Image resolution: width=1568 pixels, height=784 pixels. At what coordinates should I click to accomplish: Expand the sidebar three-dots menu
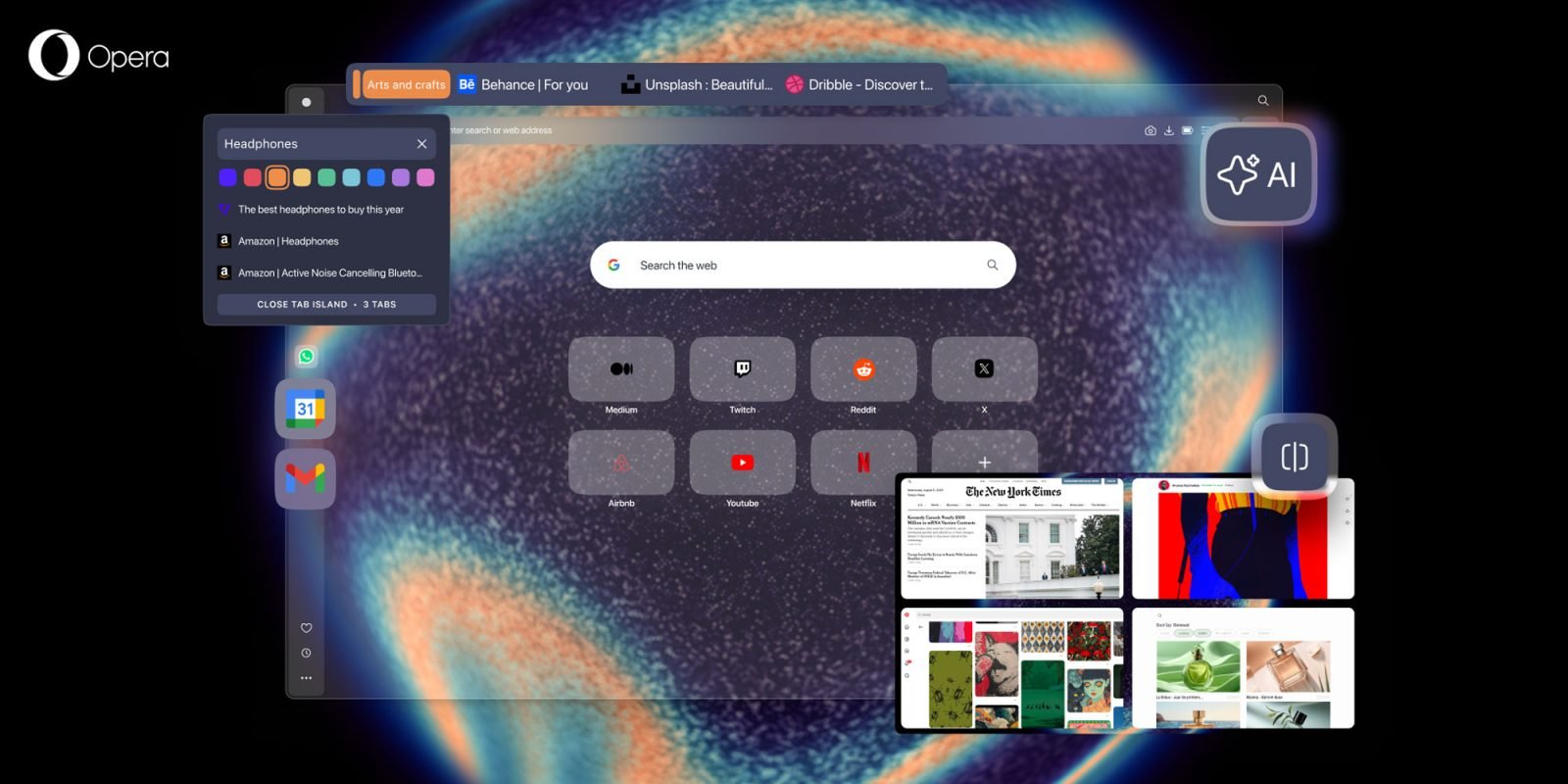(x=307, y=678)
